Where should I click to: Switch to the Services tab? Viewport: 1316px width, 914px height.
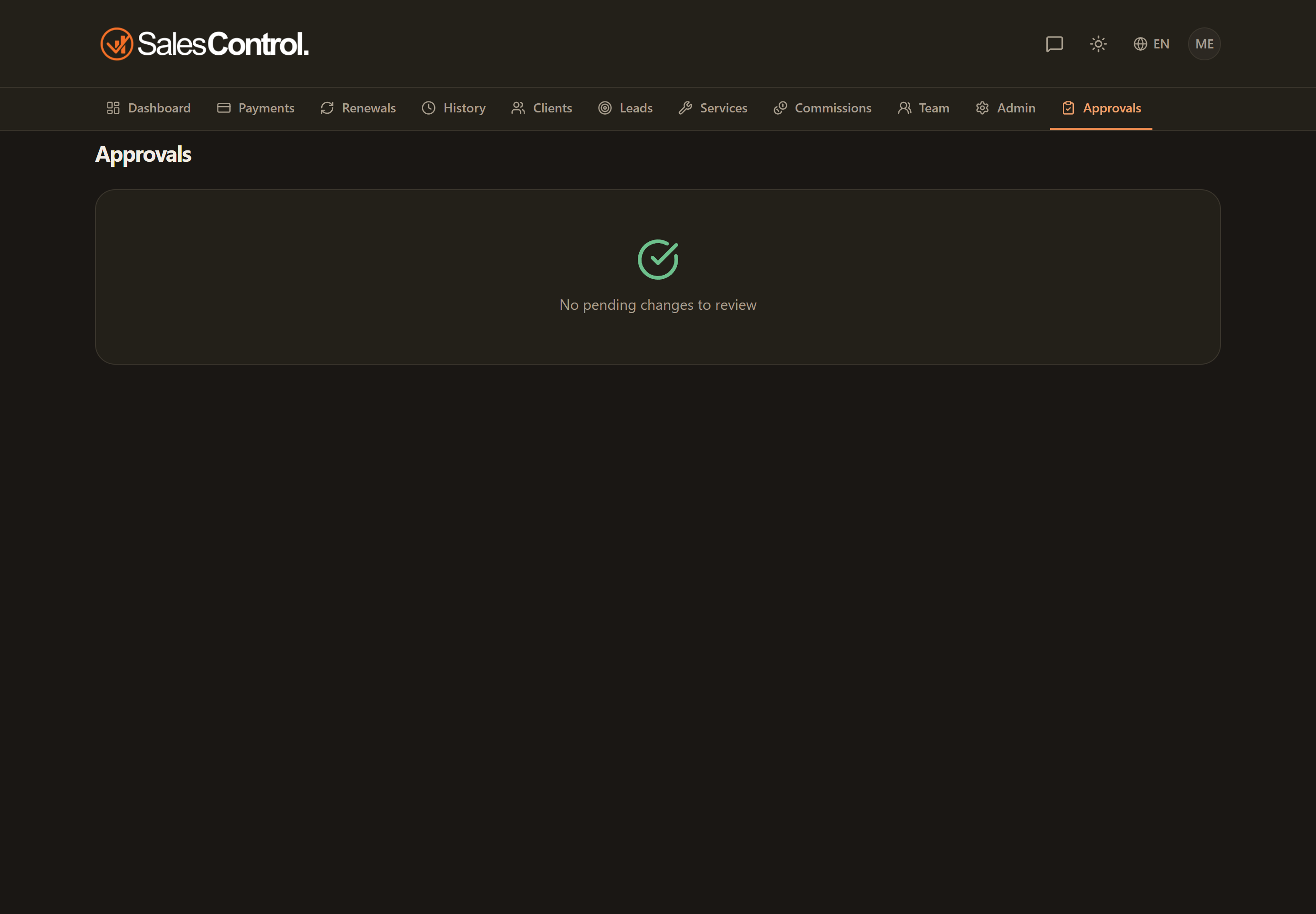[713, 108]
